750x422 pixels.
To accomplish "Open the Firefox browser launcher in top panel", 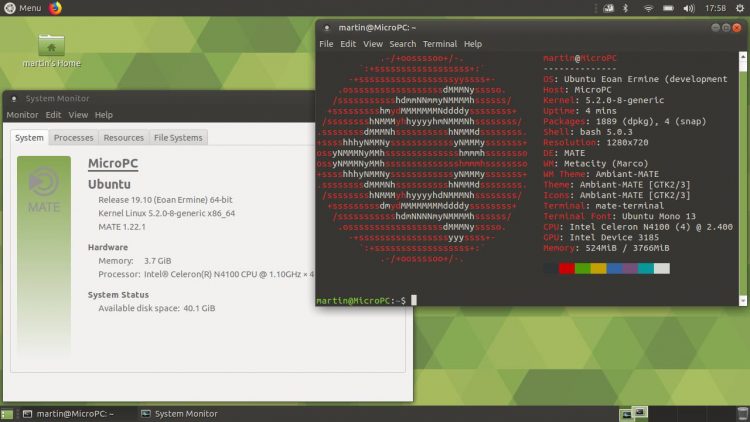I will (x=55, y=8).
